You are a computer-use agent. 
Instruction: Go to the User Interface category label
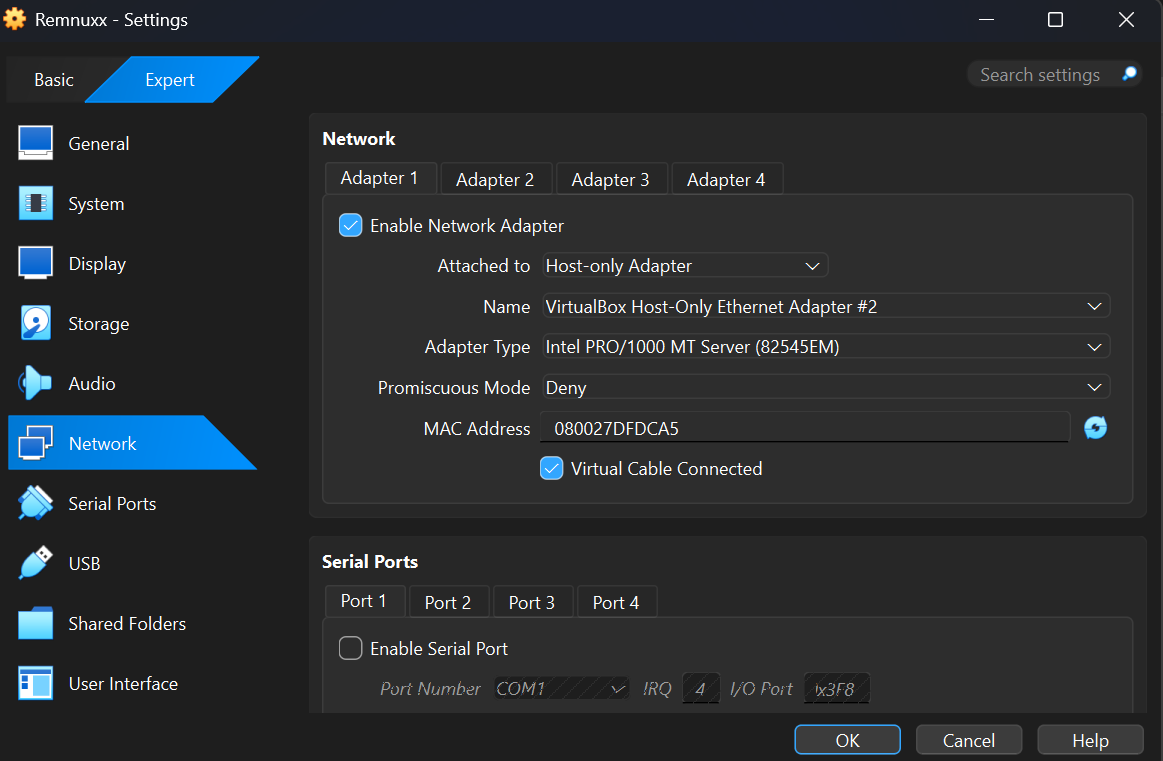click(123, 683)
